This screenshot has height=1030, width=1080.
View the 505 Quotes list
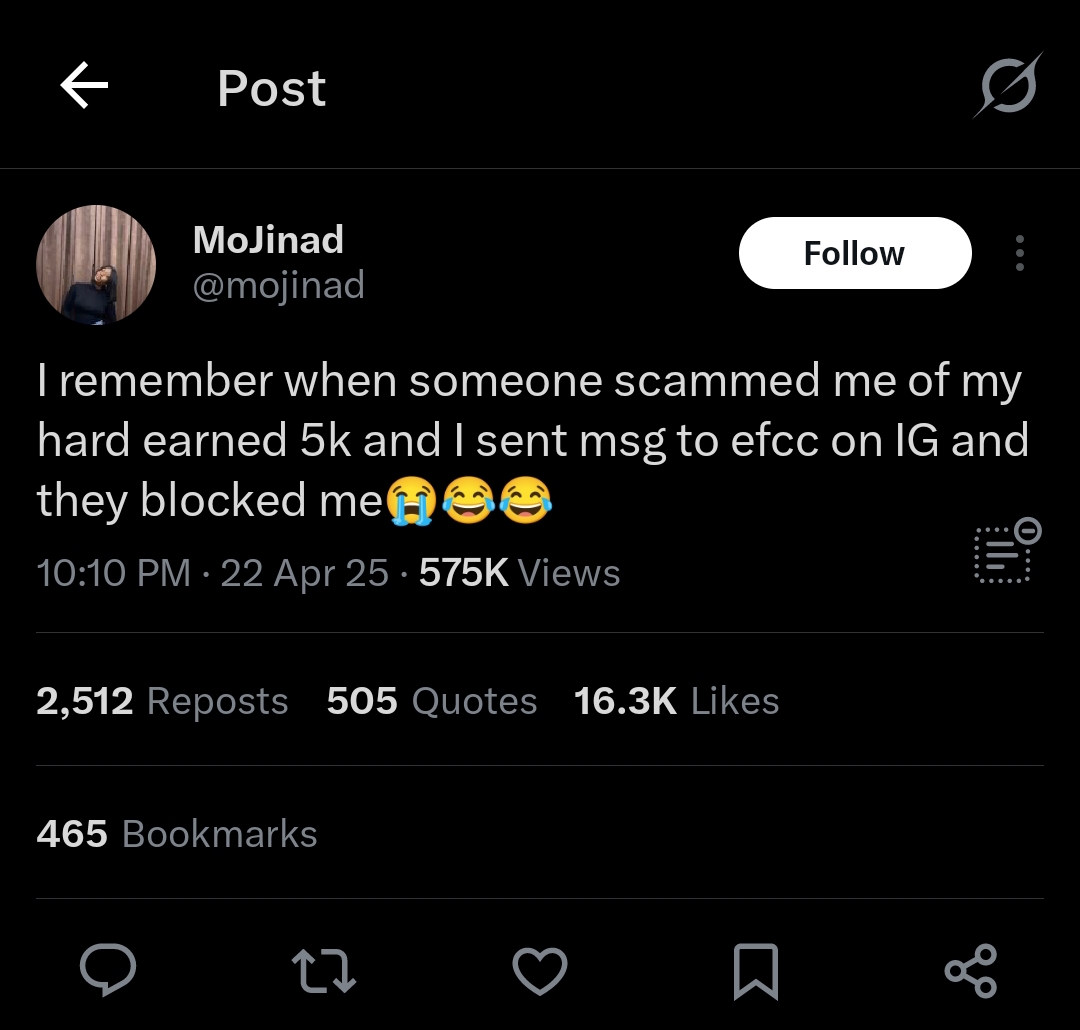pos(432,701)
